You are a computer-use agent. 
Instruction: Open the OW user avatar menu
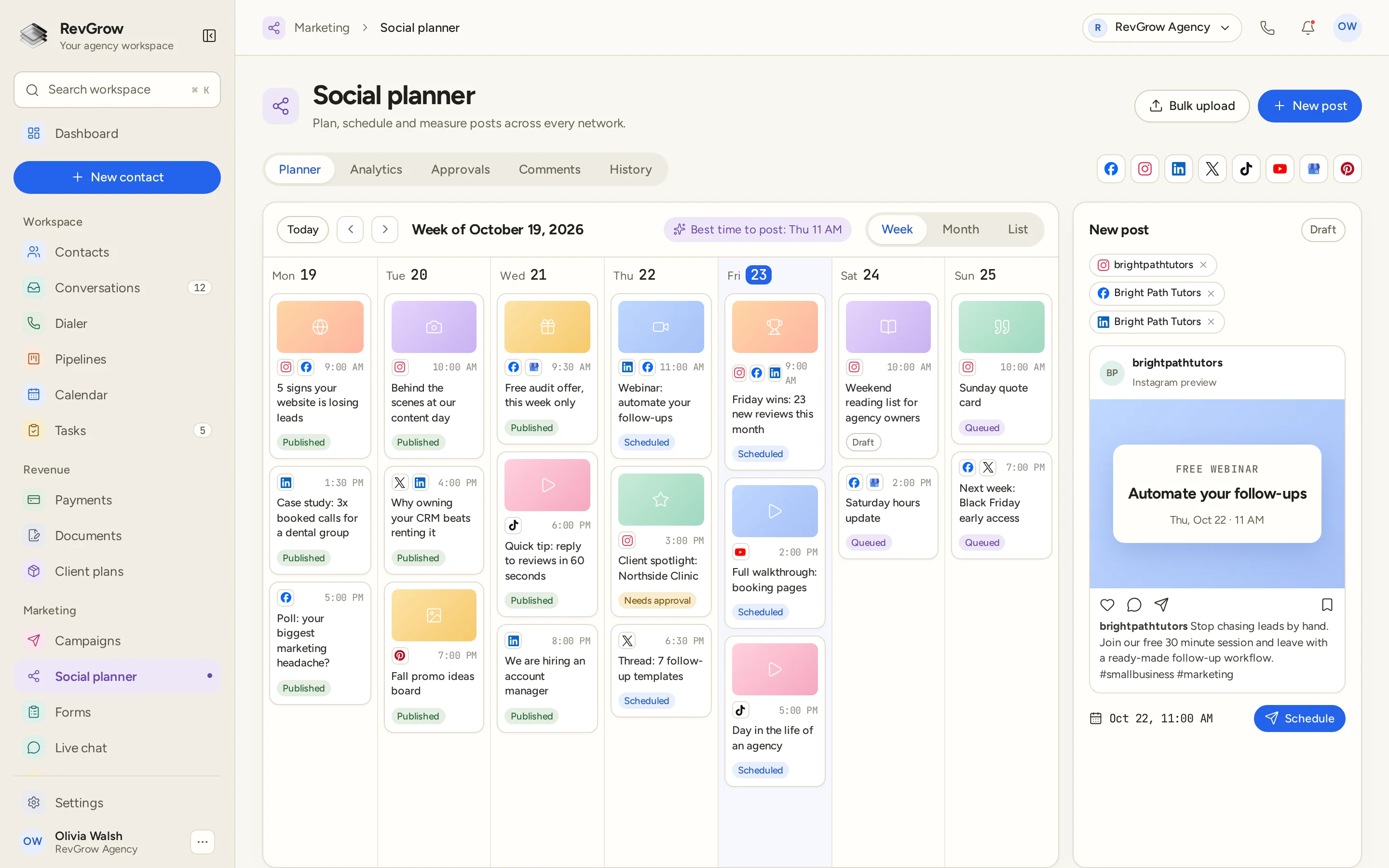(1347, 27)
